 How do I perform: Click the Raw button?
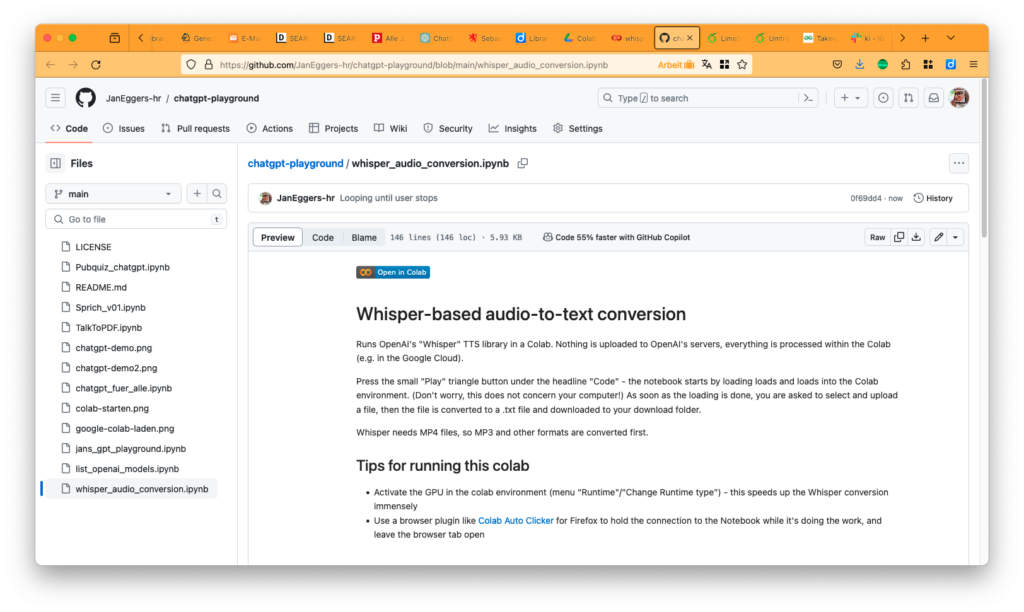pos(877,237)
